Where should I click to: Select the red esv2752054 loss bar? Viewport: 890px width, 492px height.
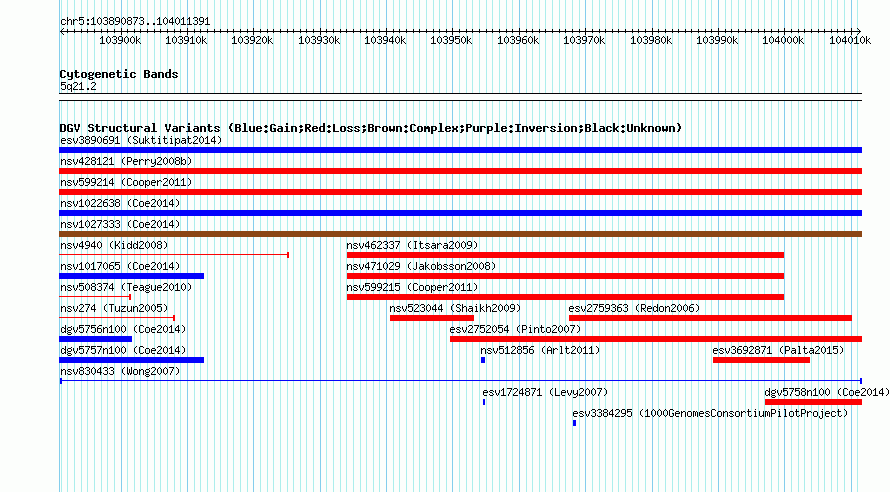tap(656, 339)
